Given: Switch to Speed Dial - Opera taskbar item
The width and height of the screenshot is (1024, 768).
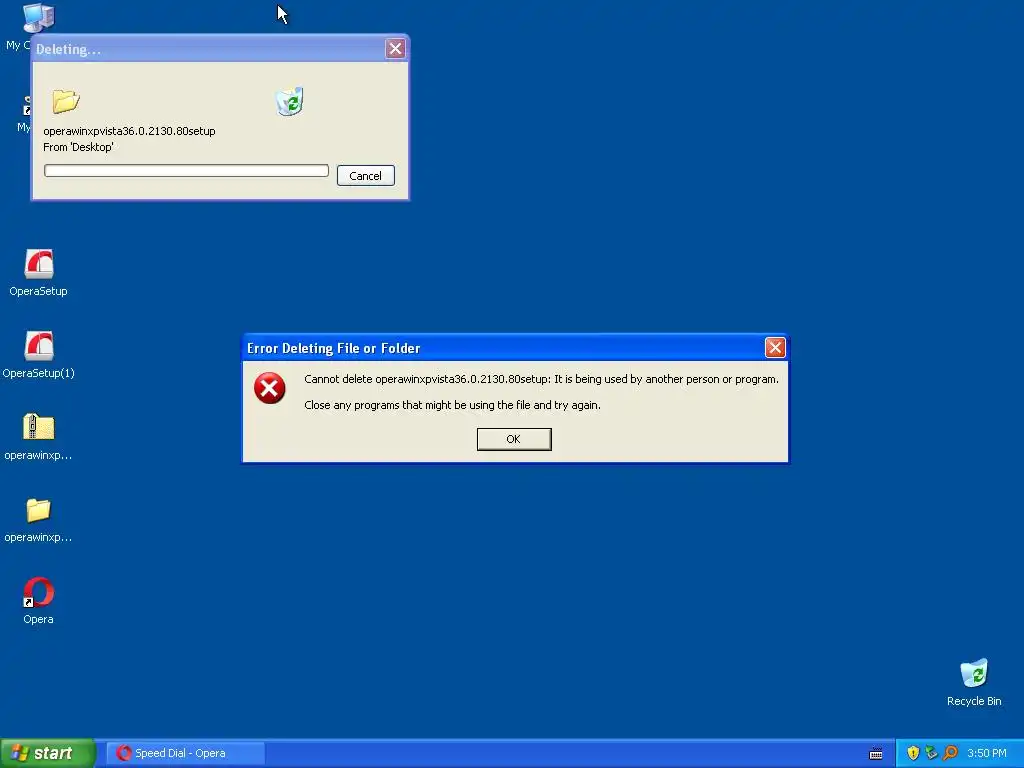Looking at the screenshot, I should [x=186, y=753].
